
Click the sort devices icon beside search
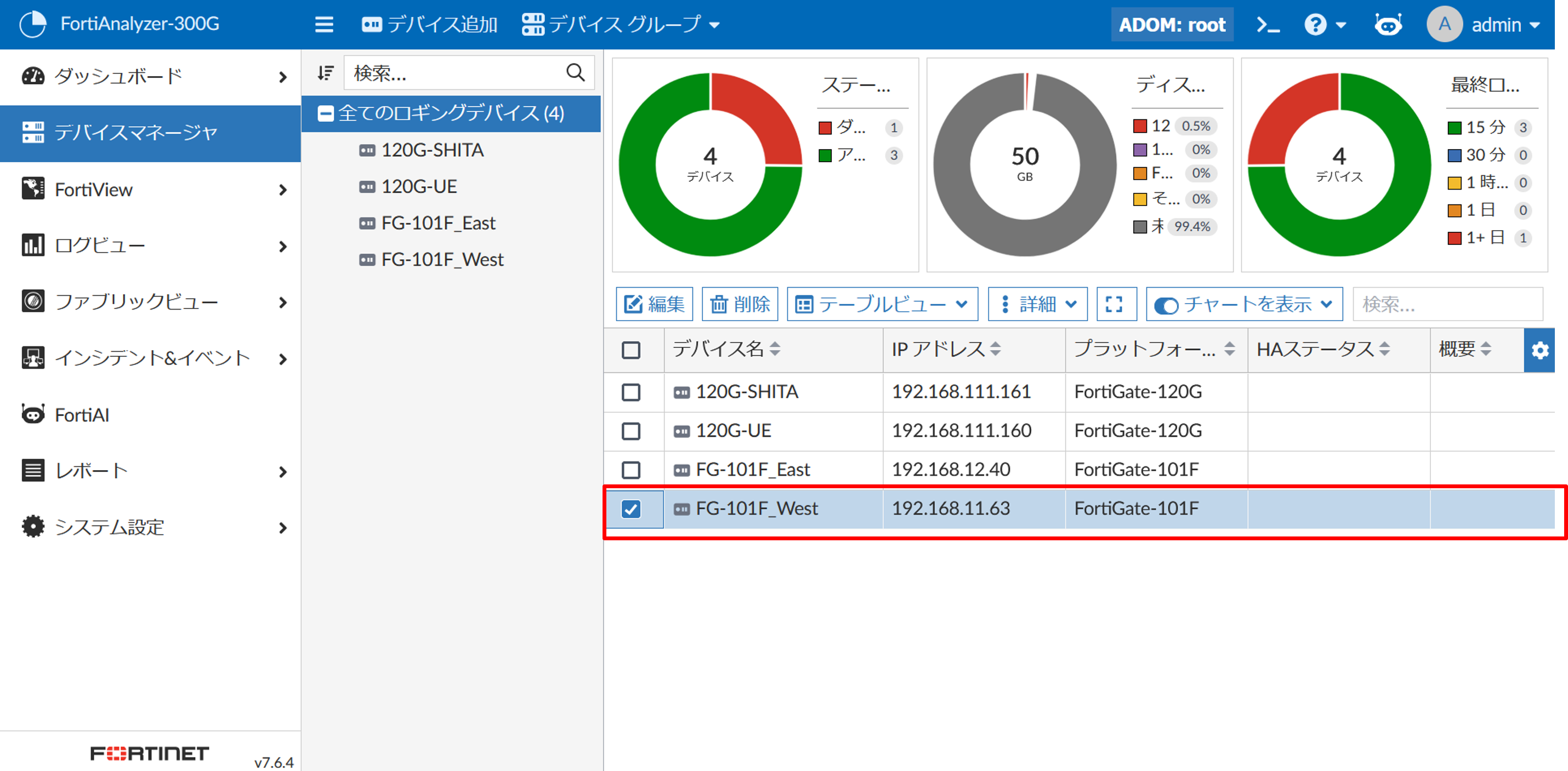[x=326, y=73]
